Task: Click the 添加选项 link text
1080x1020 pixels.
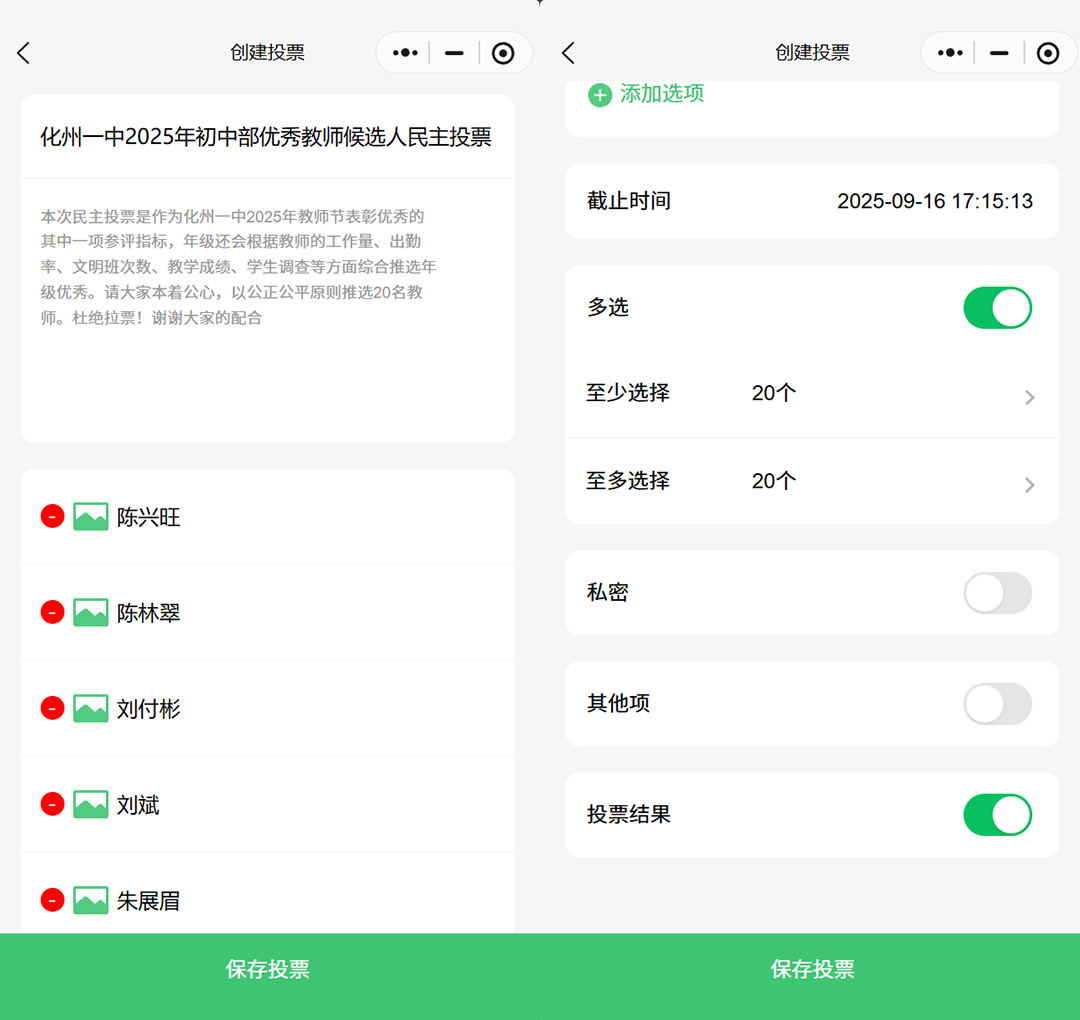Action: [661, 94]
